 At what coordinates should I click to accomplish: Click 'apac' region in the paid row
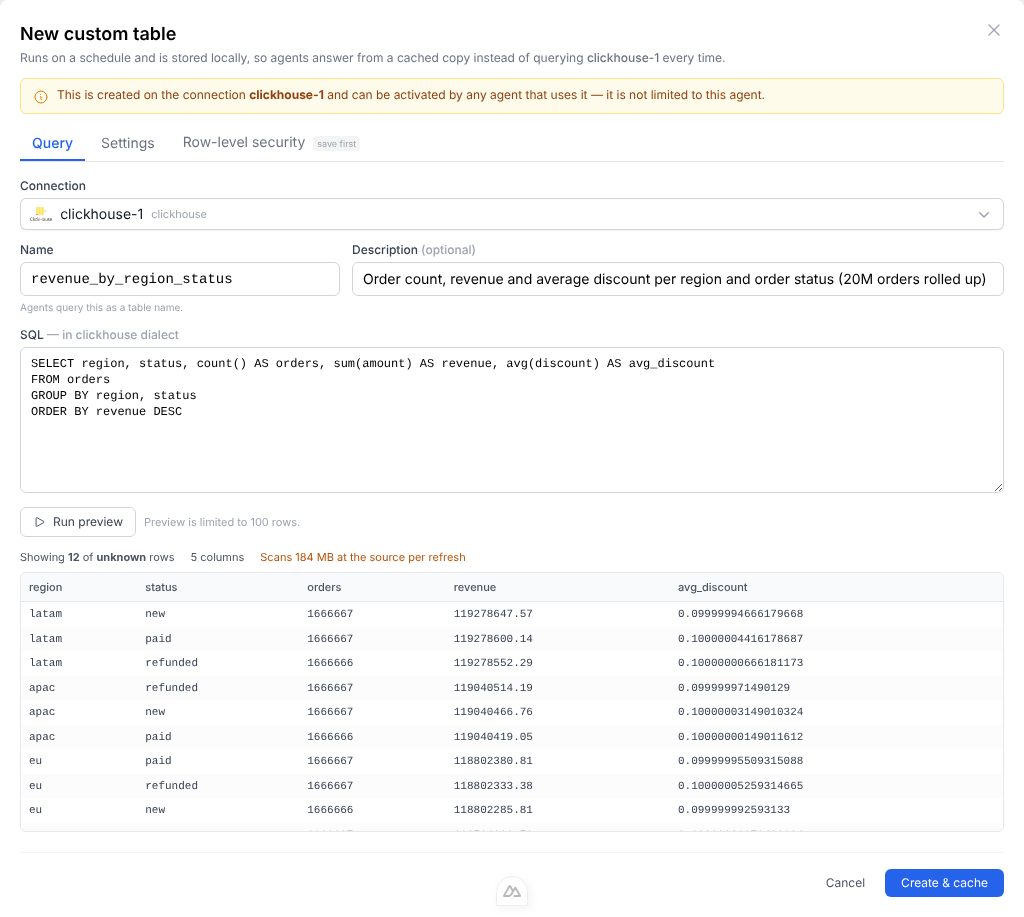[42, 736]
